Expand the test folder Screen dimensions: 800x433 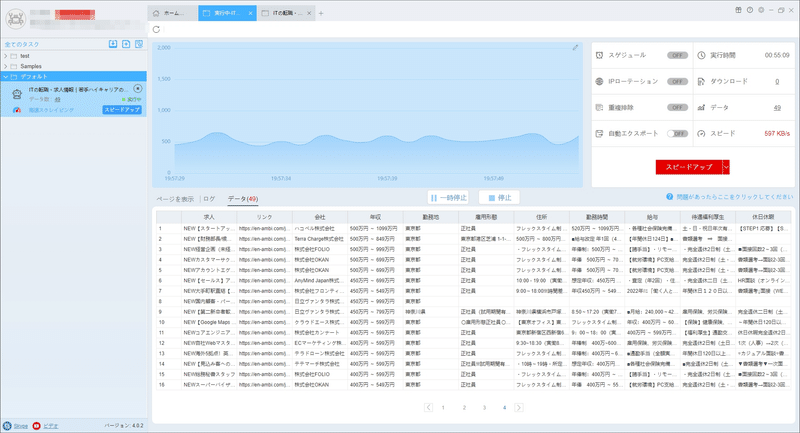pos(6,56)
